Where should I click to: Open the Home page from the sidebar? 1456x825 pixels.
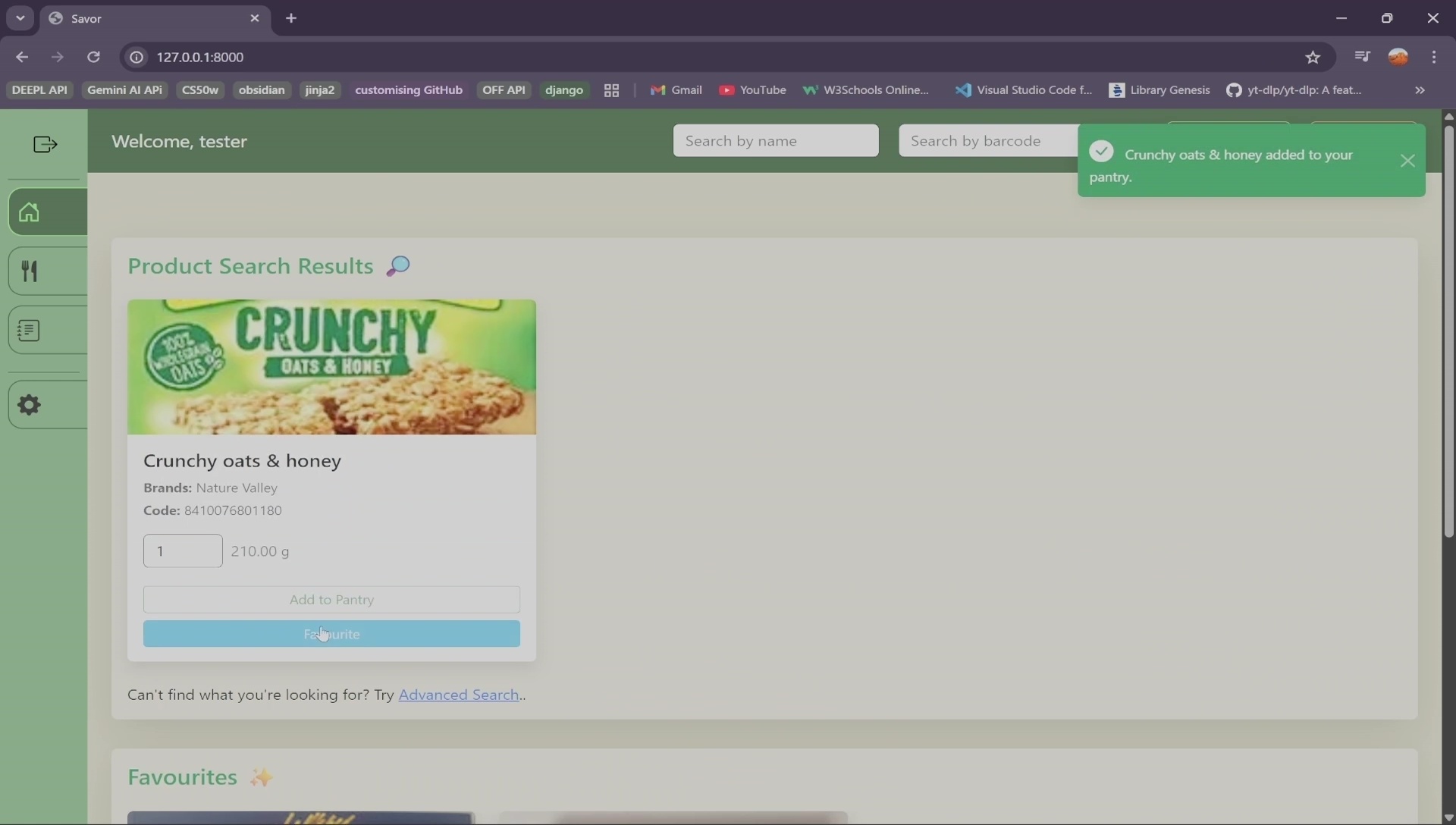(47, 212)
